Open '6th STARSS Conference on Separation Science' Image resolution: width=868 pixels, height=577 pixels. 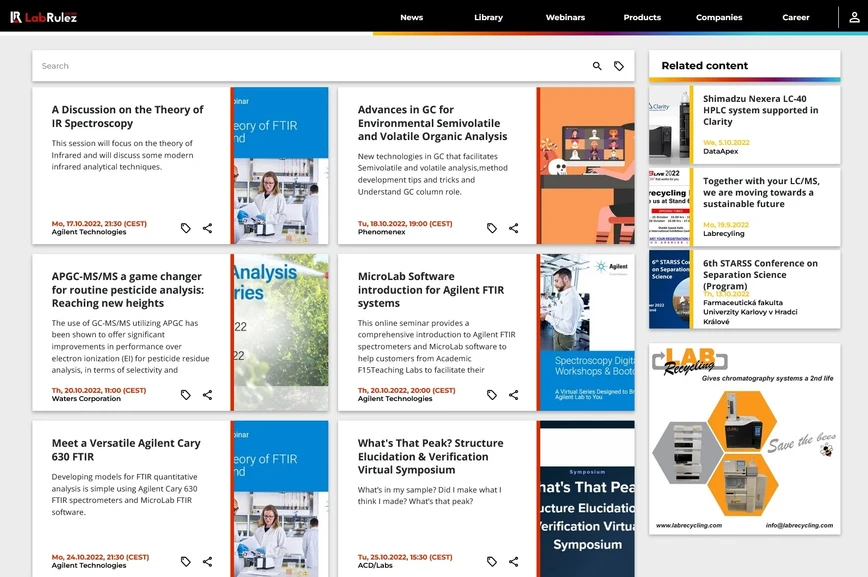760,274
